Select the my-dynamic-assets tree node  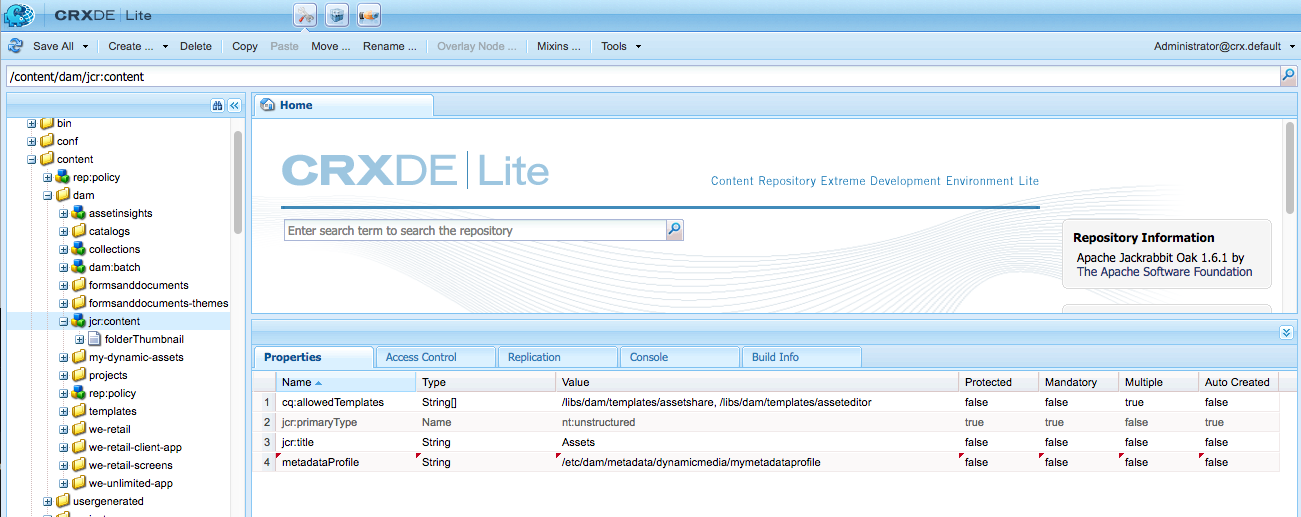136,357
